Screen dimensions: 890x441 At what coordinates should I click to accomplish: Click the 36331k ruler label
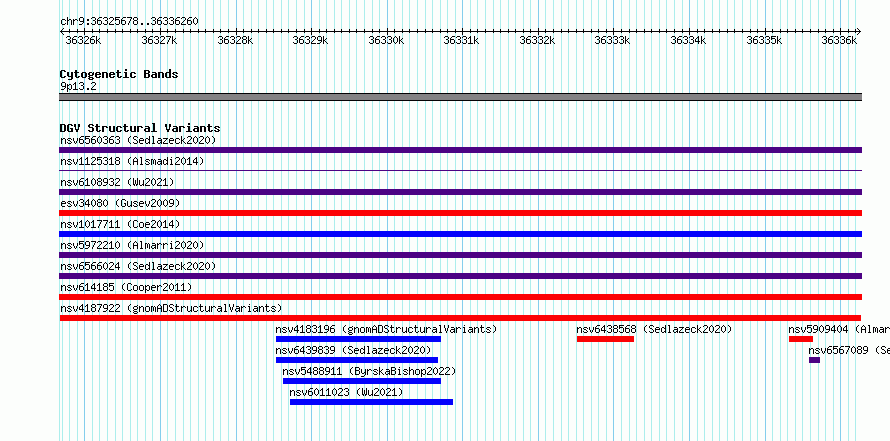pos(461,40)
